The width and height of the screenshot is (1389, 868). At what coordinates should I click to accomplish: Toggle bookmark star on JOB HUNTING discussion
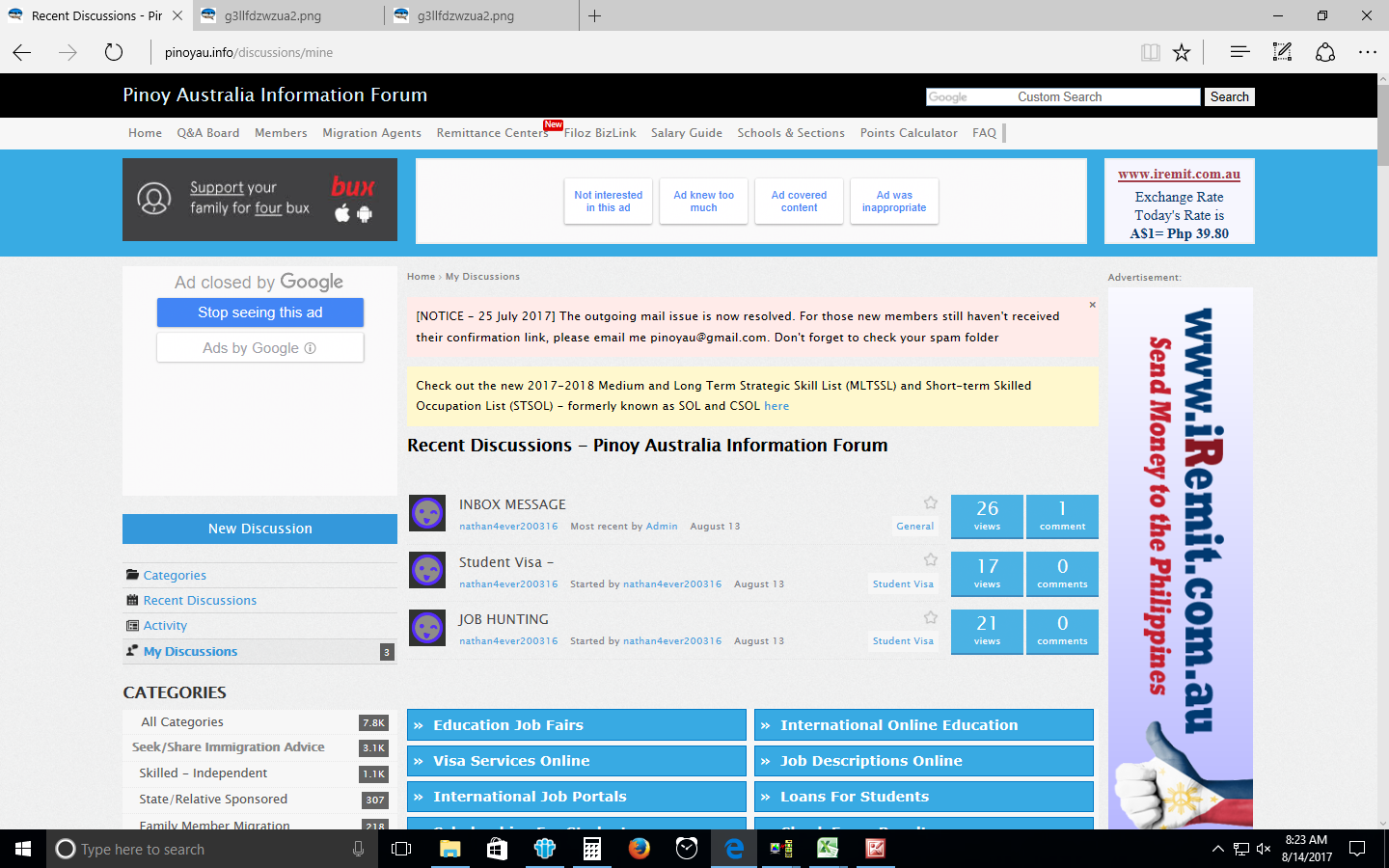pyautogui.click(x=930, y=617)
